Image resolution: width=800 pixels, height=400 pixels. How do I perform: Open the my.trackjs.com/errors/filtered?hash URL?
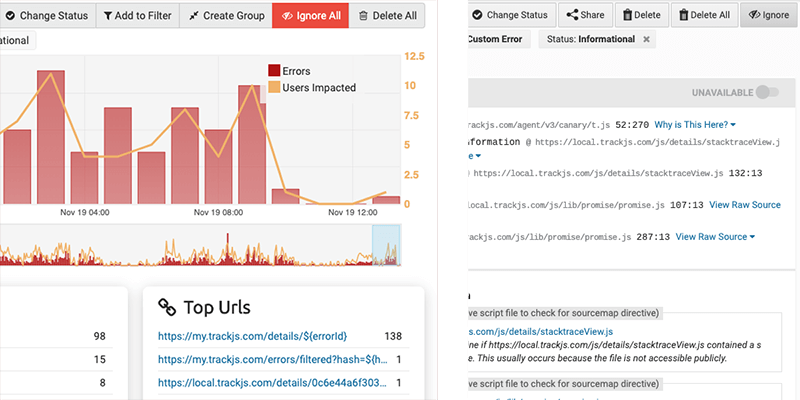[x=273, y=359]
